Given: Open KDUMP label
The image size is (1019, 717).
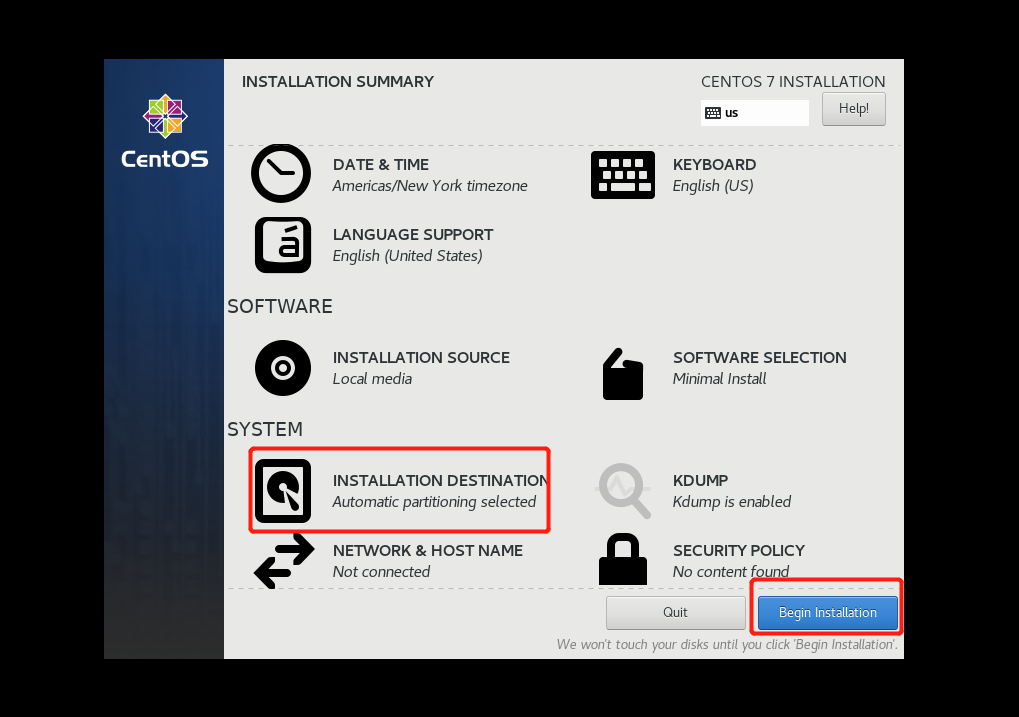Looking at the screenshot, I should 701,480.
